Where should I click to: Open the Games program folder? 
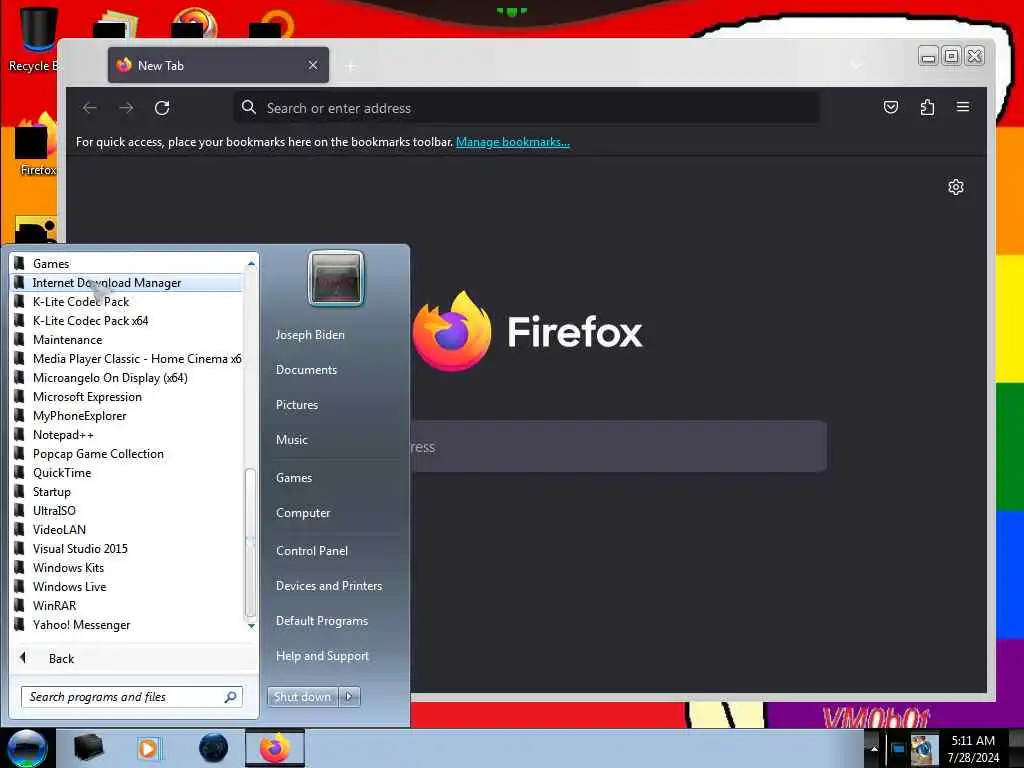click(x=127, y=264)
